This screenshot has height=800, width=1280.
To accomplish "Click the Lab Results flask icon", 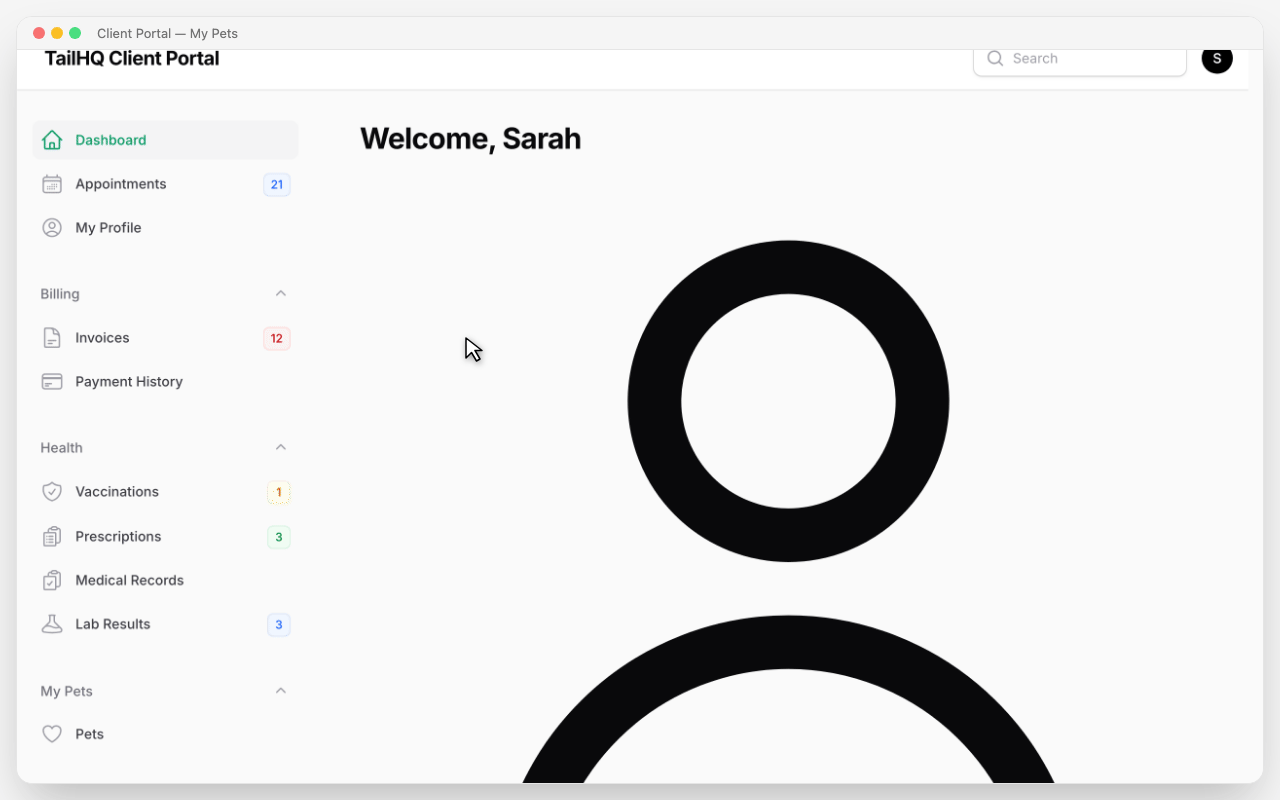I will [x=52, y=624].
